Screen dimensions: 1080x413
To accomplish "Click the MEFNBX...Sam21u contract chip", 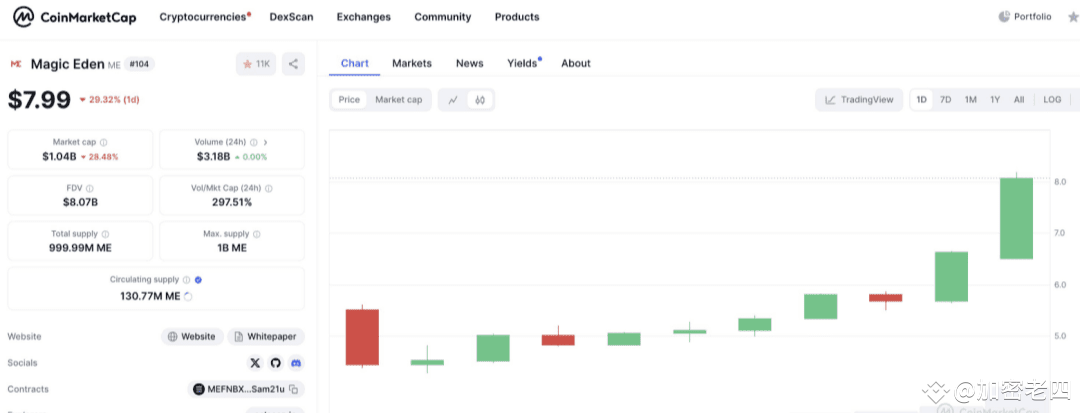I will tap(246, 390).
